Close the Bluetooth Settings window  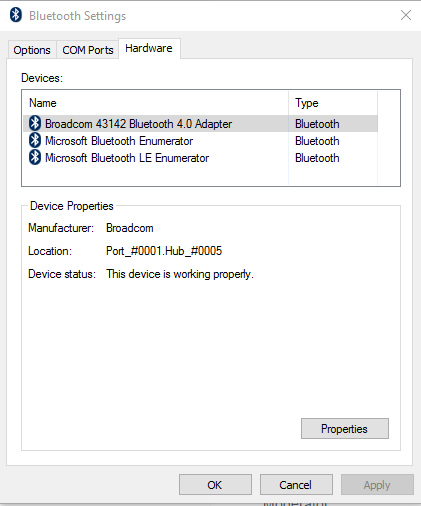coord(406,15)
